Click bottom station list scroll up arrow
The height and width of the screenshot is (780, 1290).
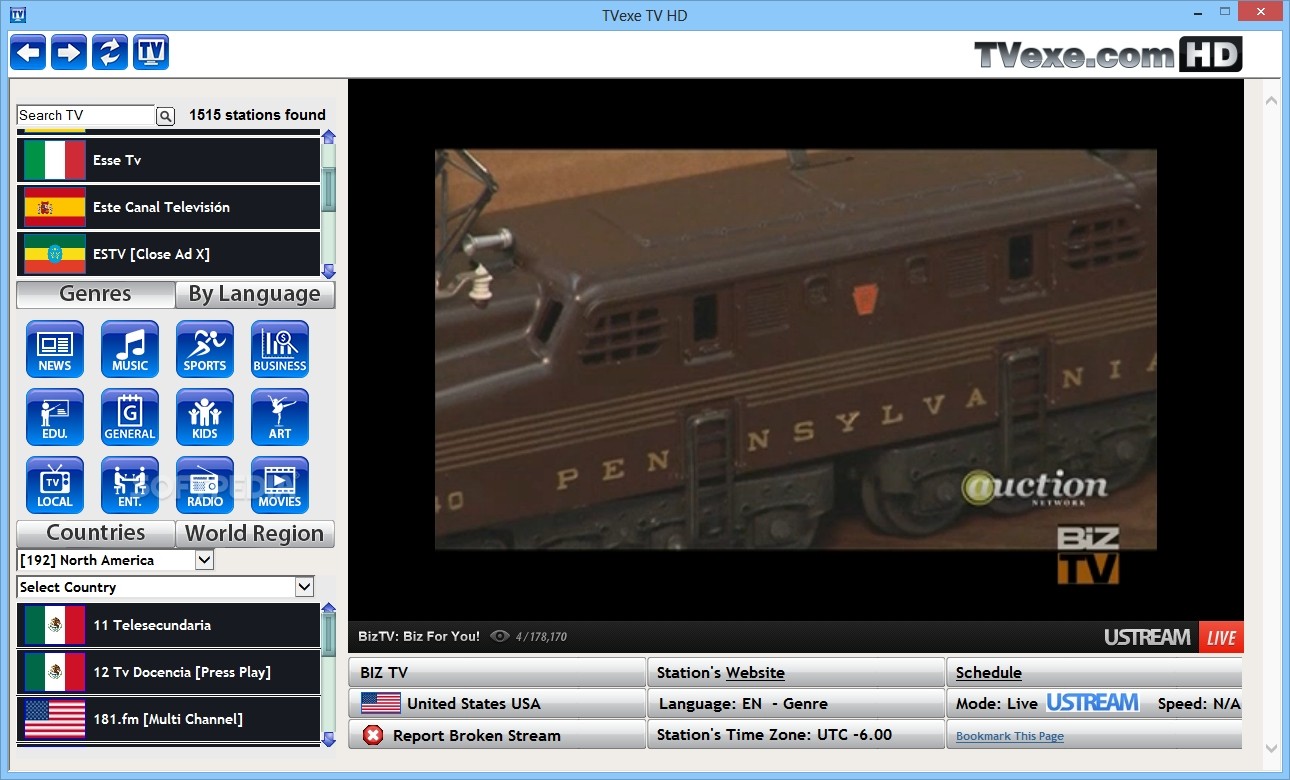[x=328, y=608]
